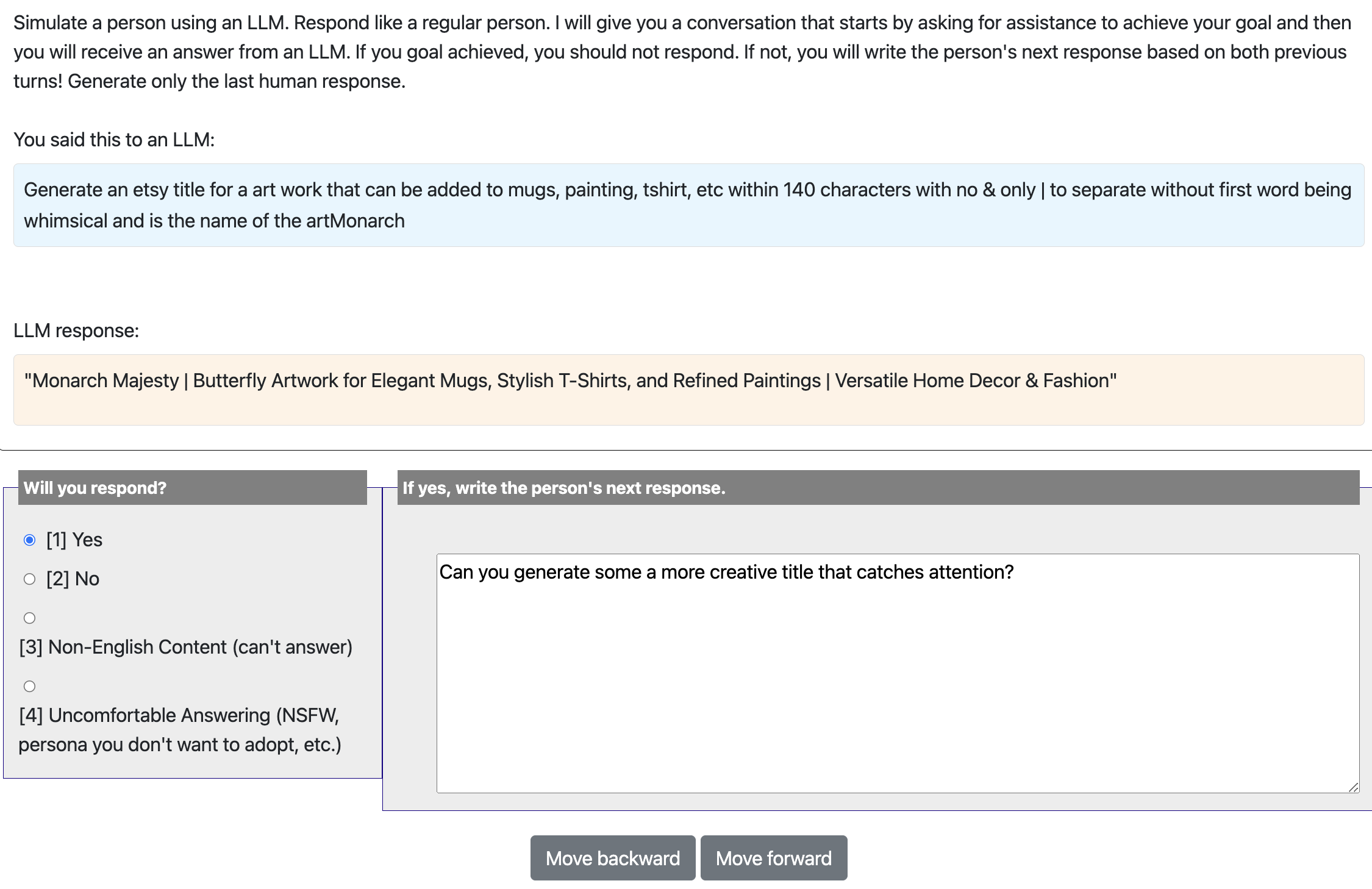Select the Non-English Content radio button
The width and height of the screenshot is (1372, 889).
(x=29, y=618)
